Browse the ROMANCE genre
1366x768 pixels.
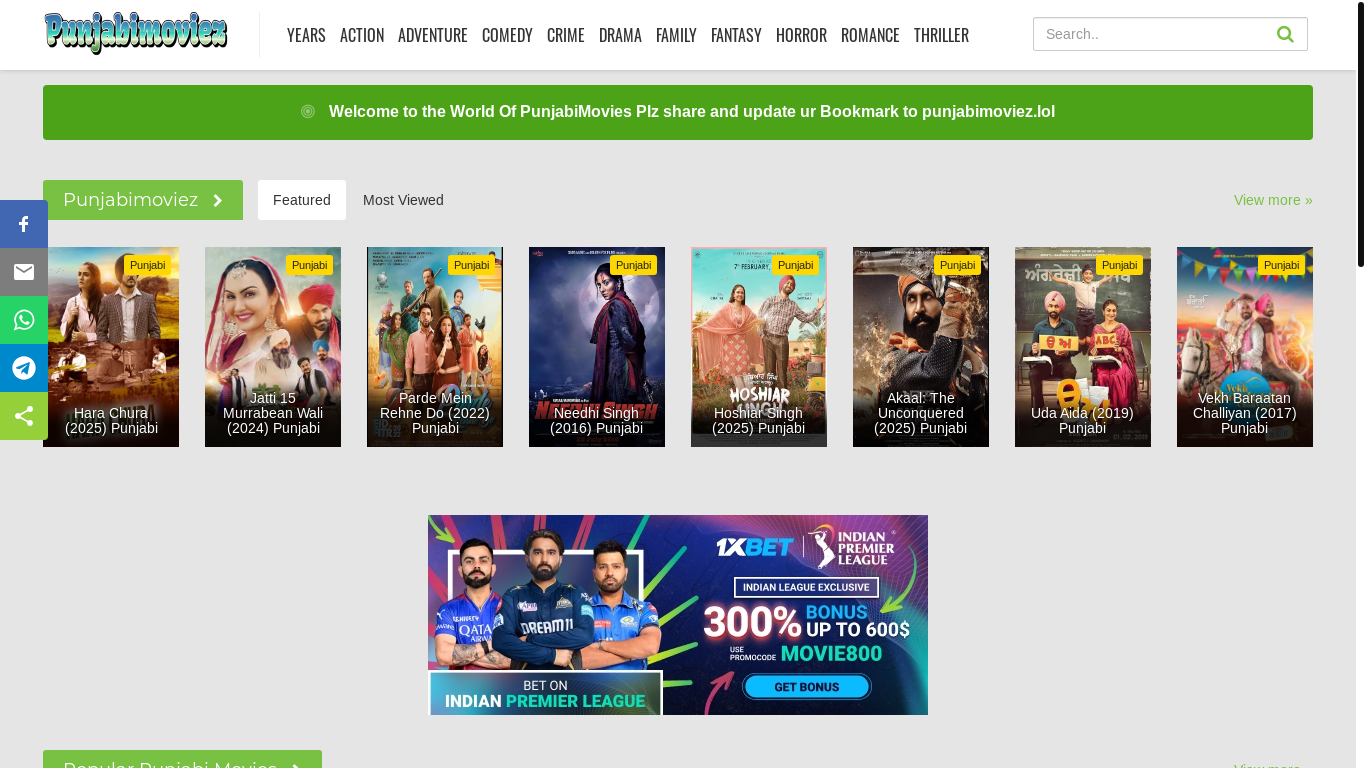870,35
